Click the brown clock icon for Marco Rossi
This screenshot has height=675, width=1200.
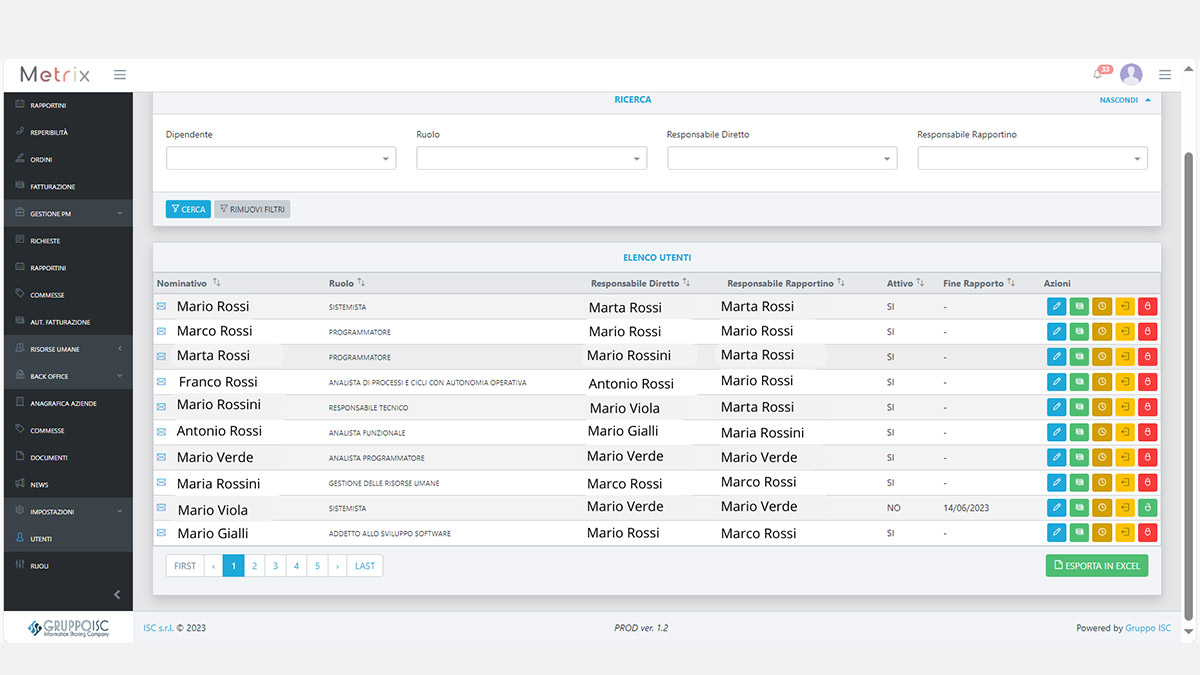tap(1102, 331)
